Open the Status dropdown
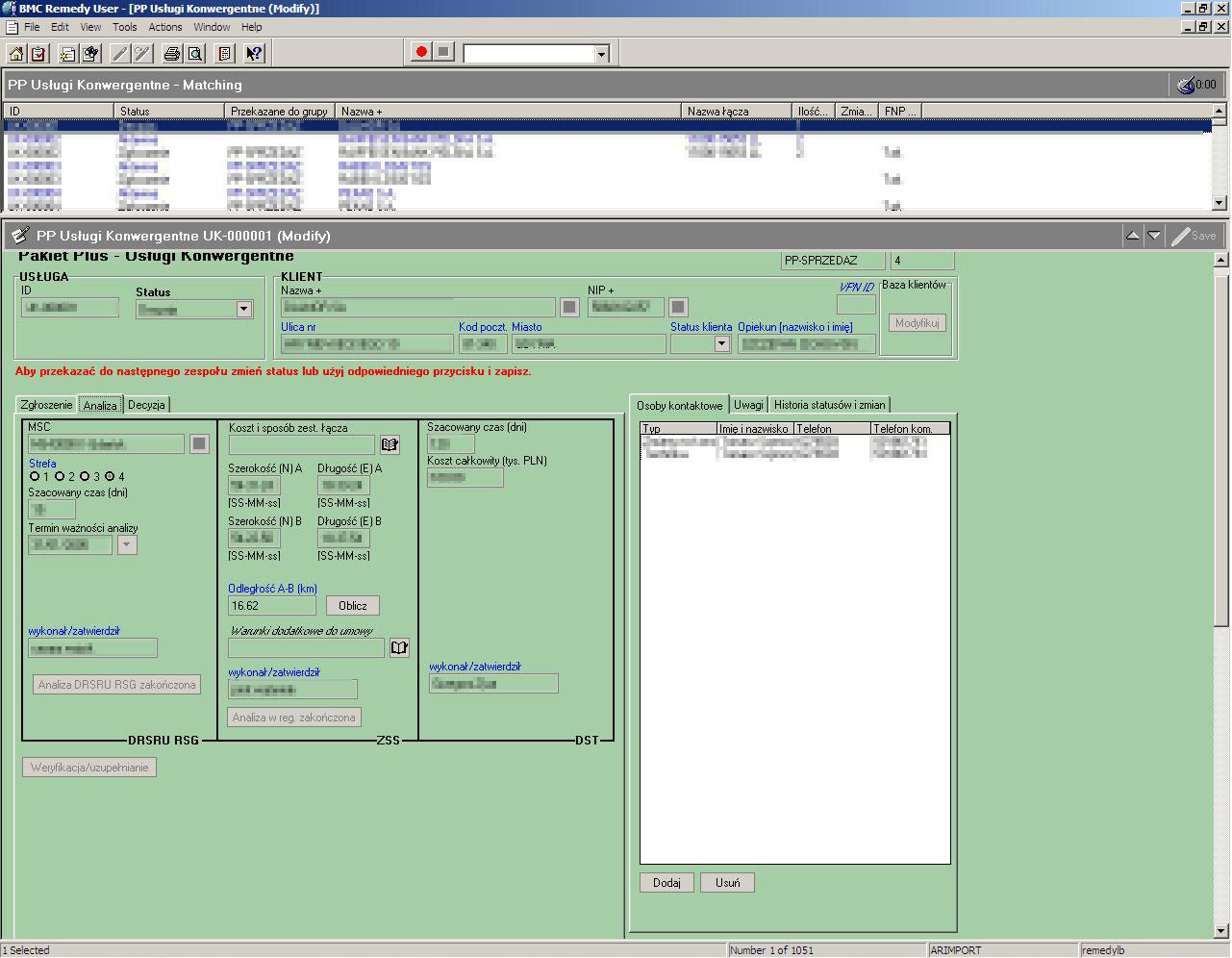Viewport: 1232px width, 958px height. click(x=244, y=309)
